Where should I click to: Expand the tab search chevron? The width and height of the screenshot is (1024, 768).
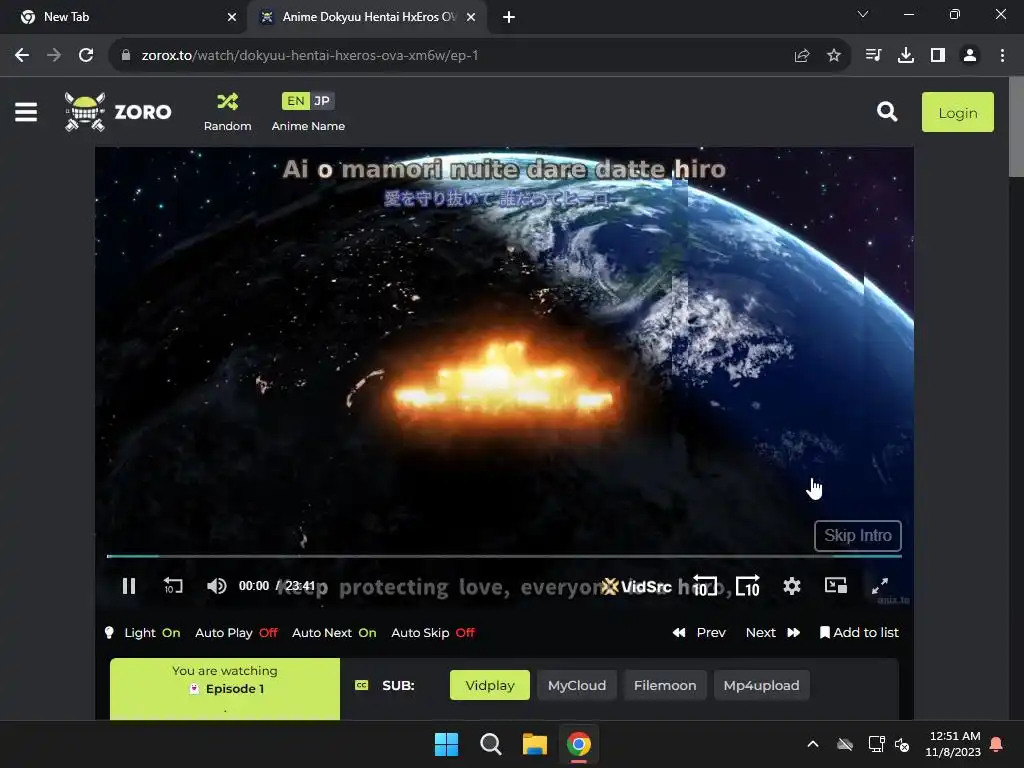(863, 14)
